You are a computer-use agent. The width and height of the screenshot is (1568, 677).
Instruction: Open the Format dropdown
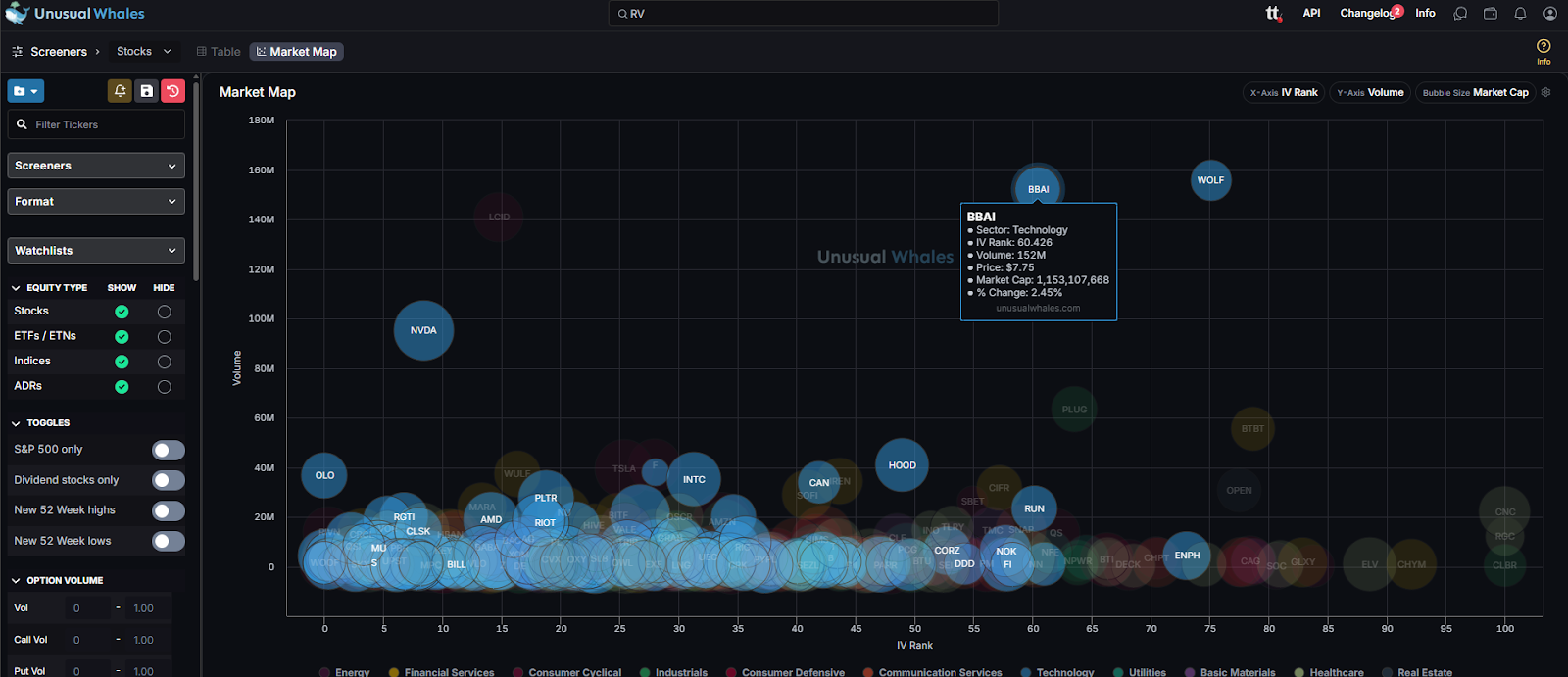96,201
